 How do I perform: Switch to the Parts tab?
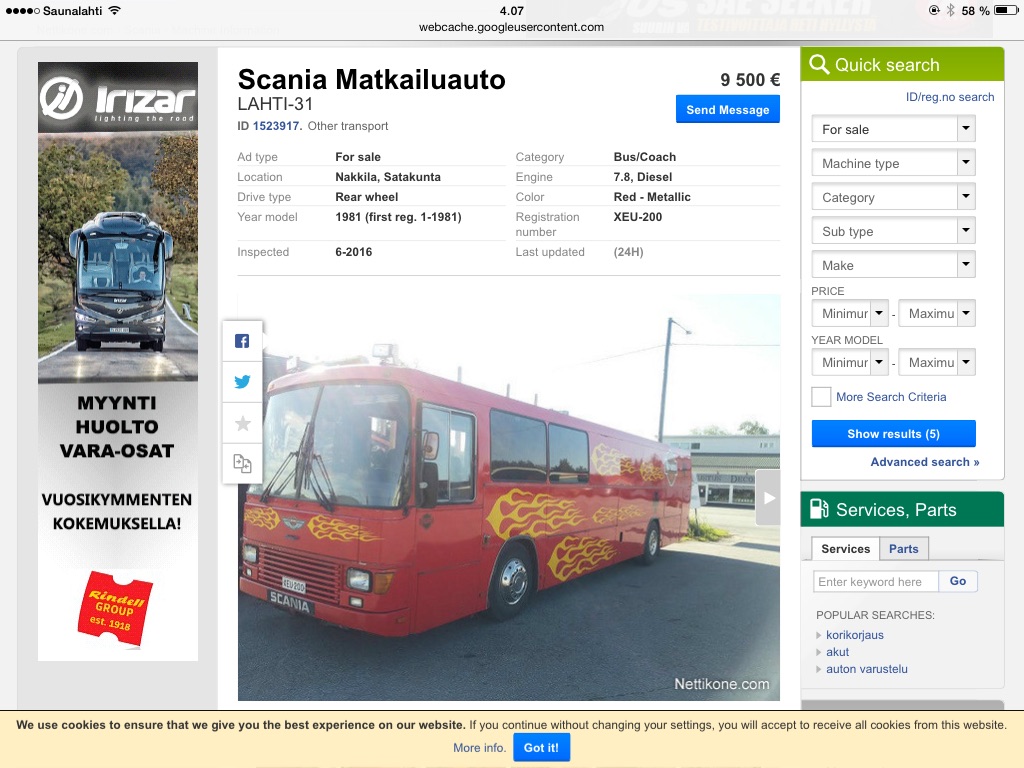pos(904,549)
